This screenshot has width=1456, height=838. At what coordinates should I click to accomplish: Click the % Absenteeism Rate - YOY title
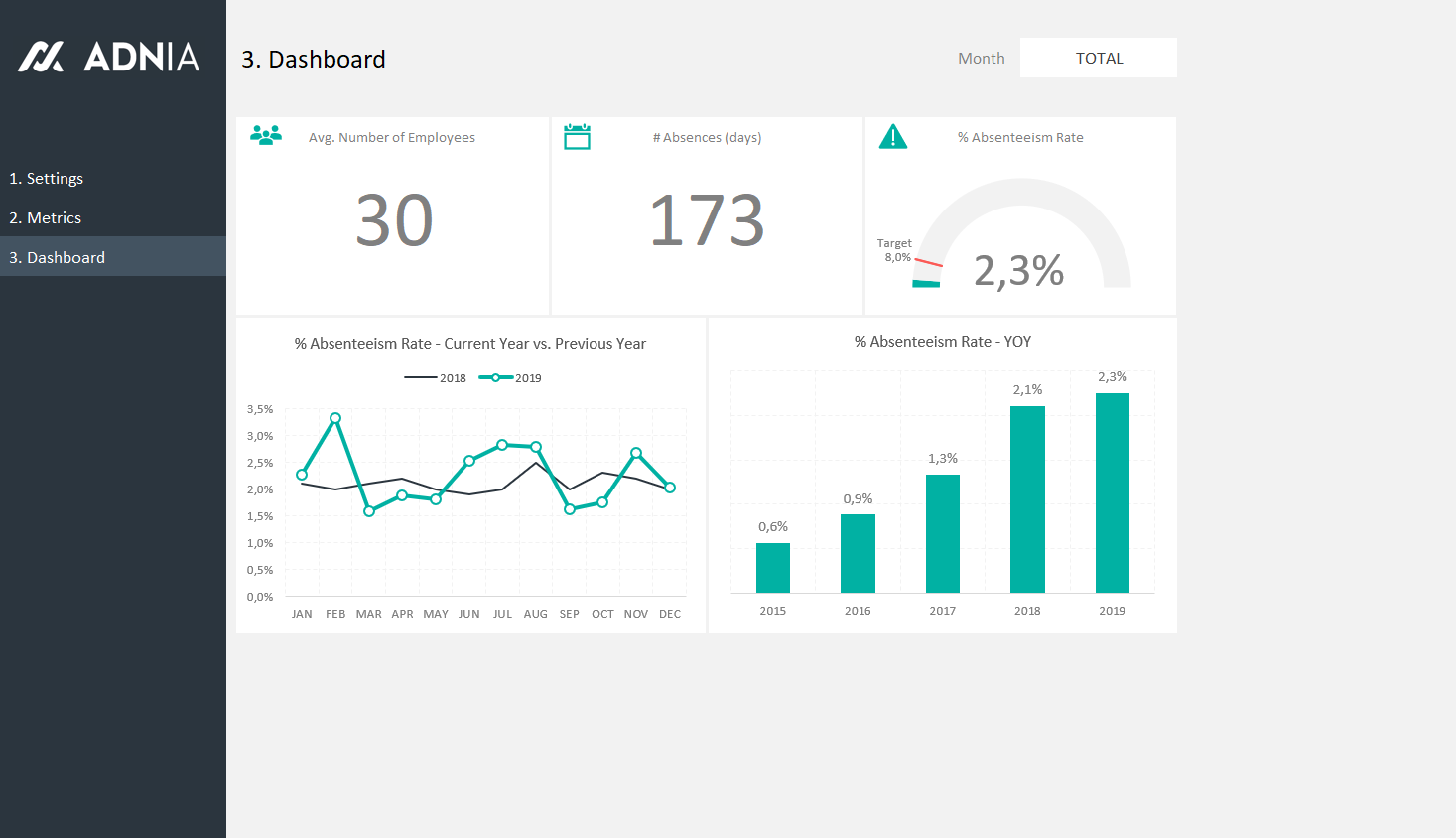pos(942,342)
